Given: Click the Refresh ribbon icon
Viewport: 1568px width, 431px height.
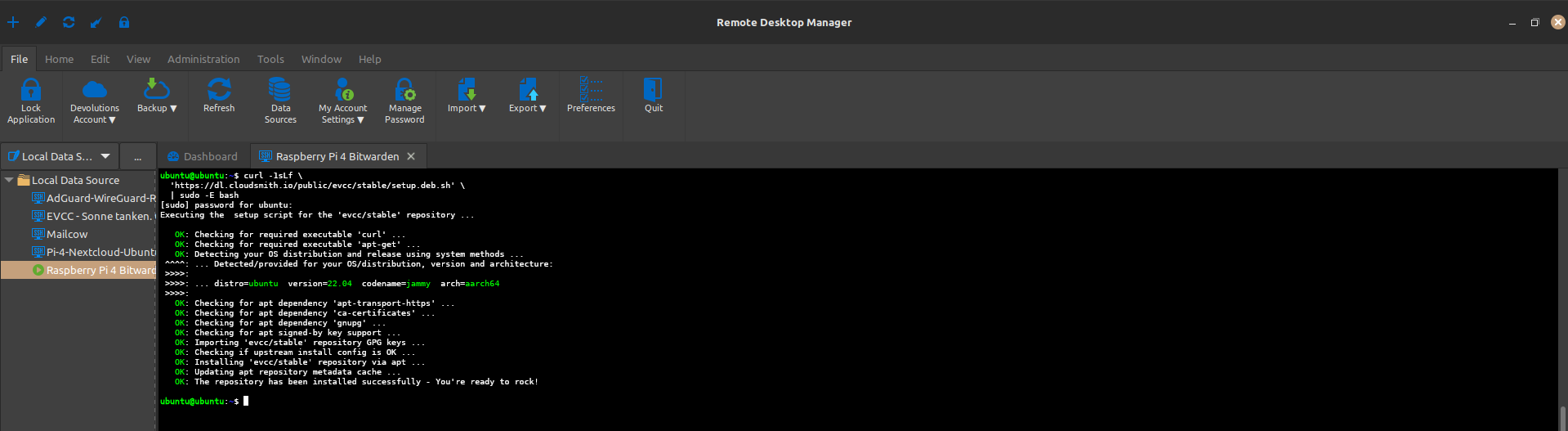Looking at the screenshot, I should click(219, 89).
